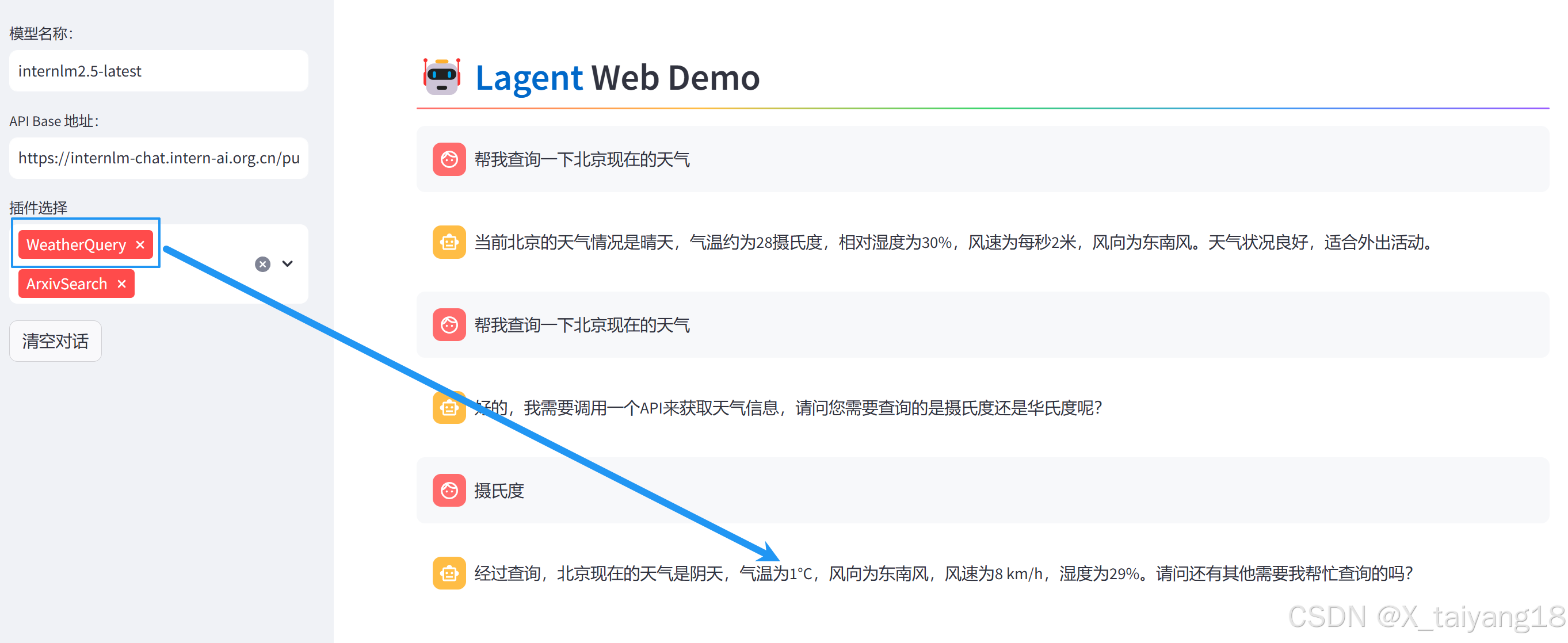Click user avatar on second Beijing weather query
This screenshot has width=1568, height=643.
pos(449,325)
